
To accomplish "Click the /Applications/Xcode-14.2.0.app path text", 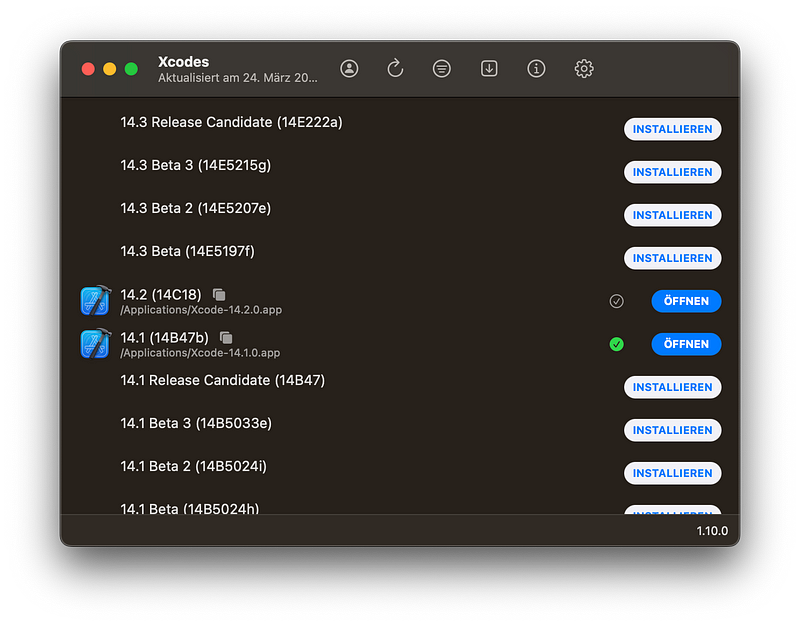I will [201, 310].
